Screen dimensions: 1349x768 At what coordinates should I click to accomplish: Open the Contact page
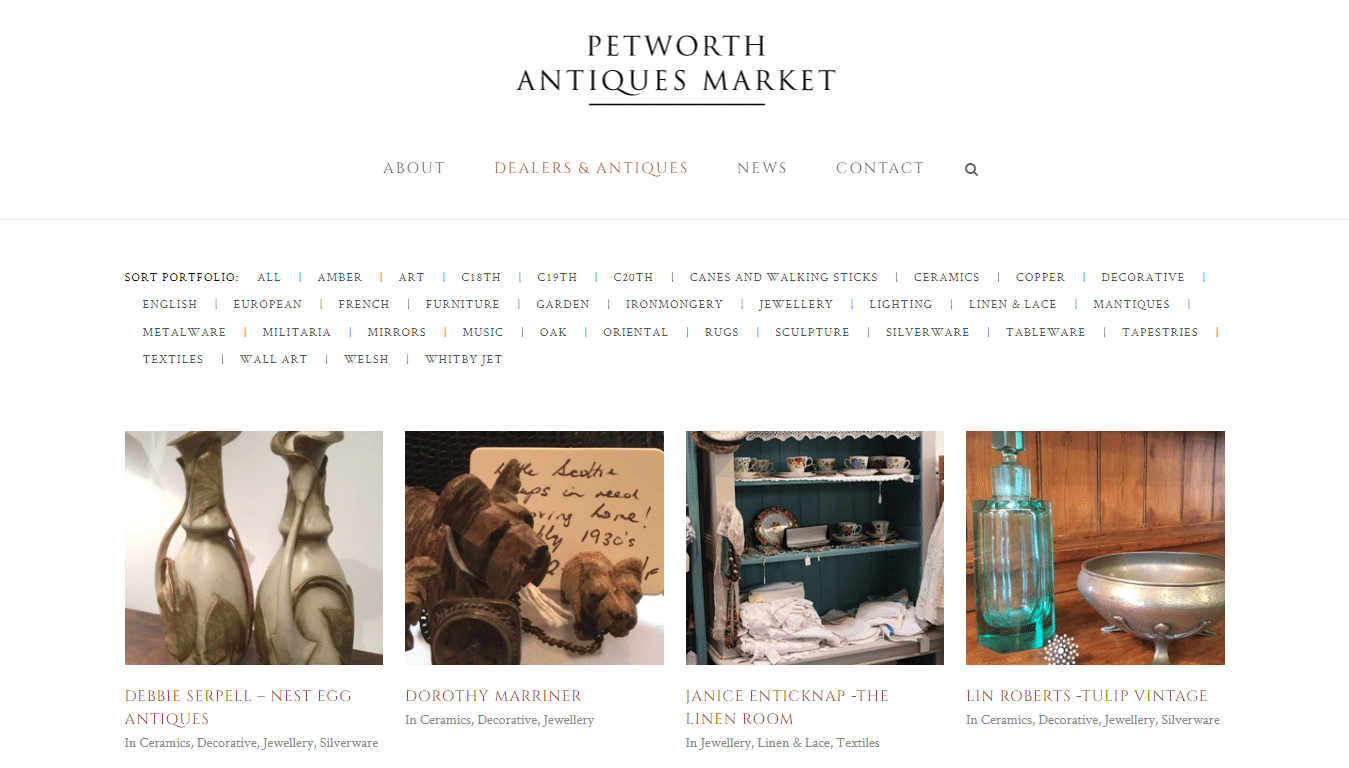(880, 168)
